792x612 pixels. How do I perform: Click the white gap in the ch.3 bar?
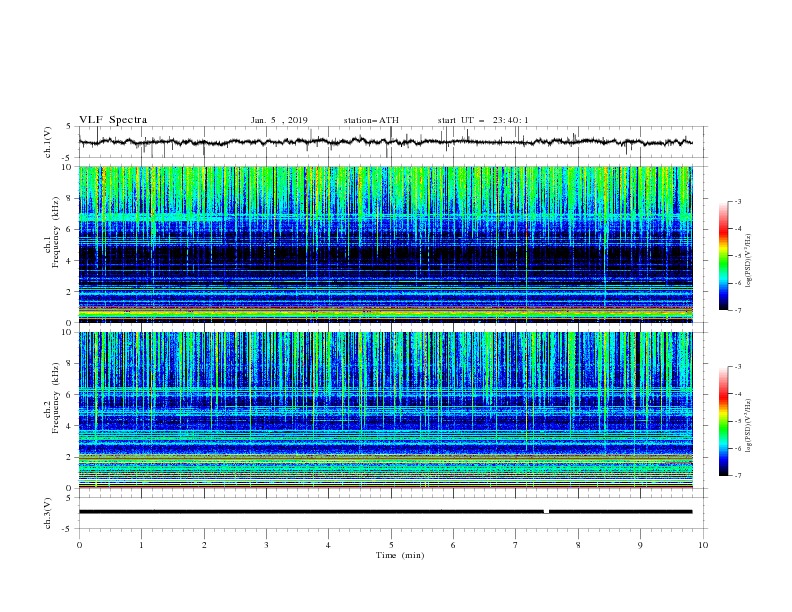click(547, 512)
